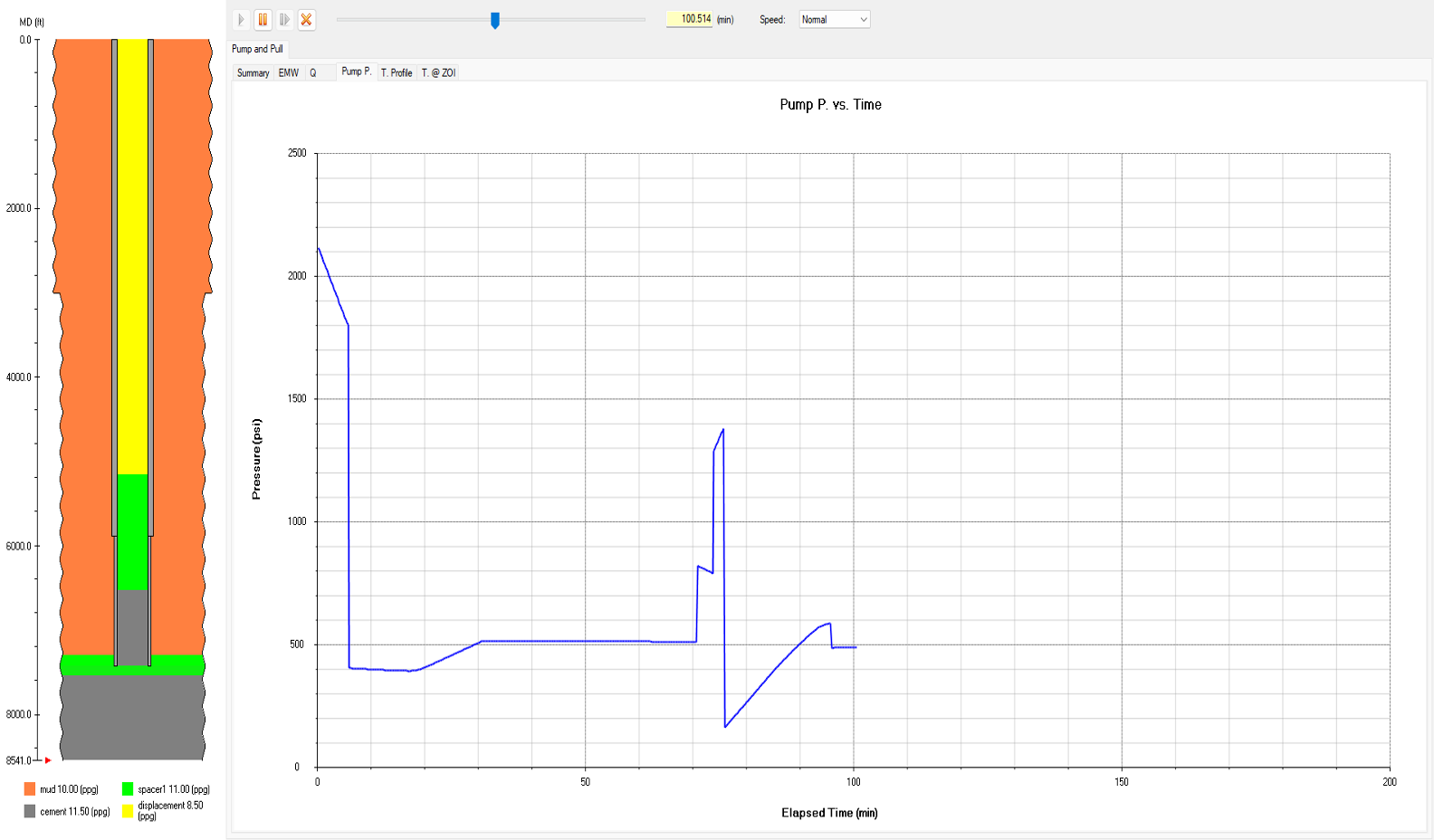Image resolution: width=1434 pixels, height=840 pixels.
Task: Click the gray cement 11.50 ppg legend swatch
Action: 30,811
